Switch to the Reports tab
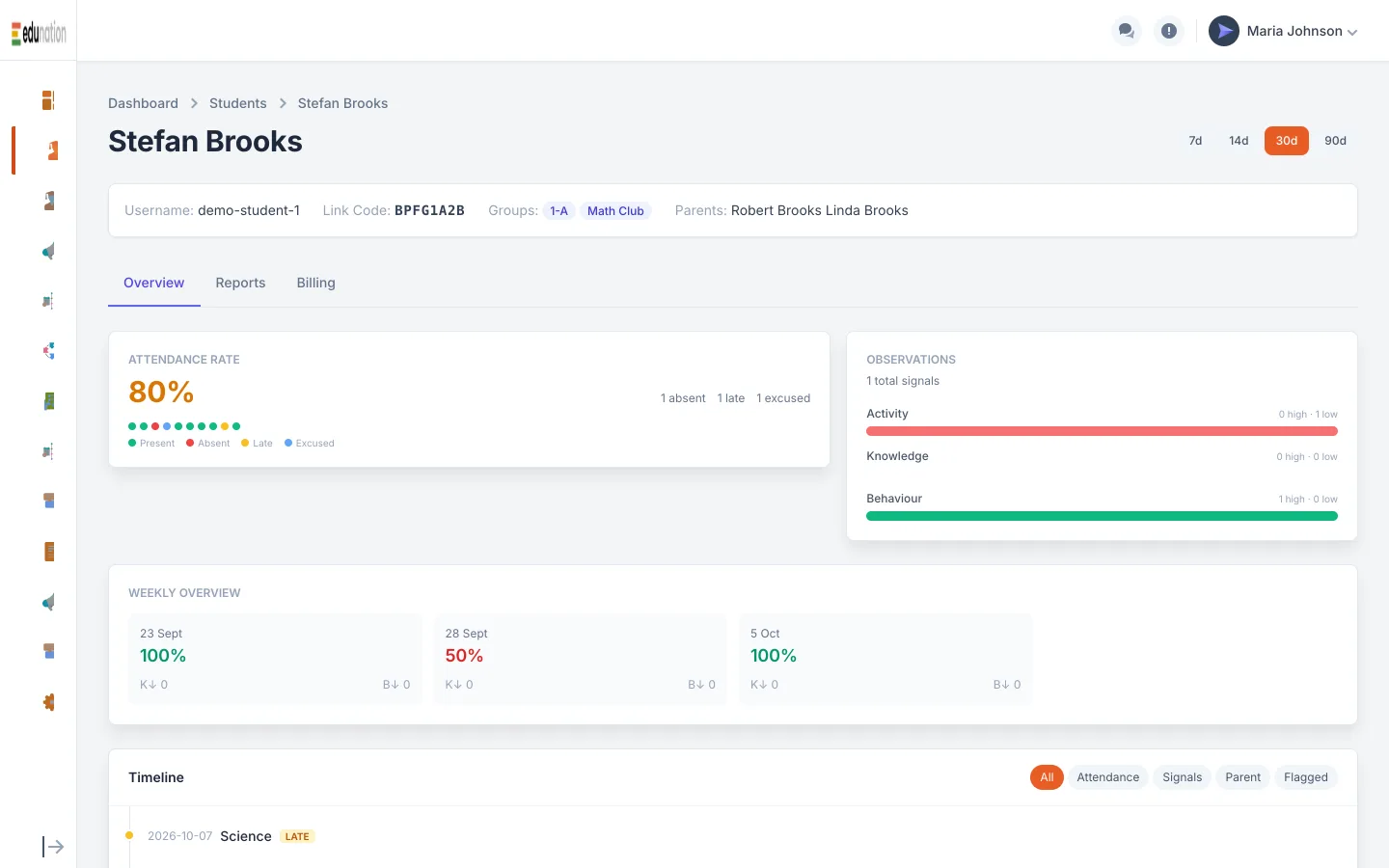The height and width of the screenshot is (868, 1389). point(240,283)
